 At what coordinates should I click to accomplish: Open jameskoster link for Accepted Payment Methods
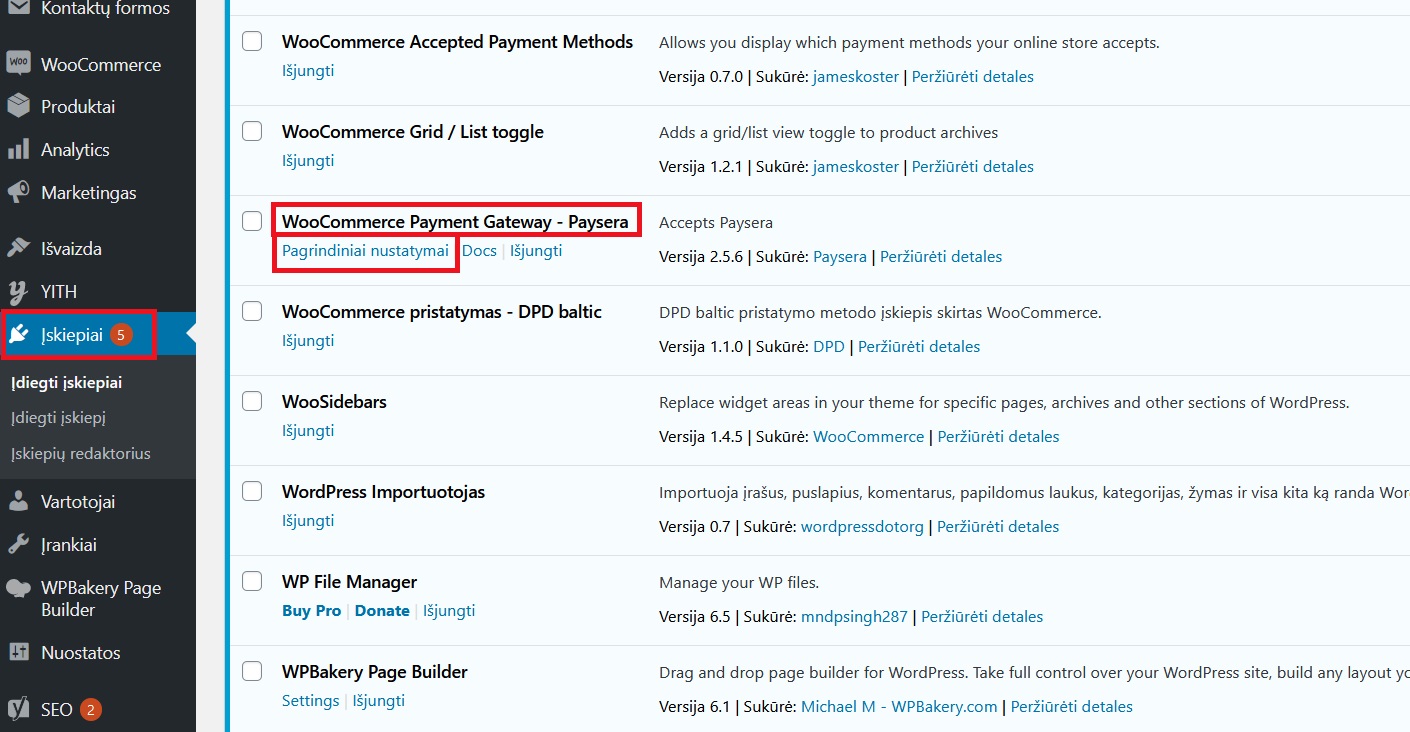point(856,76)
